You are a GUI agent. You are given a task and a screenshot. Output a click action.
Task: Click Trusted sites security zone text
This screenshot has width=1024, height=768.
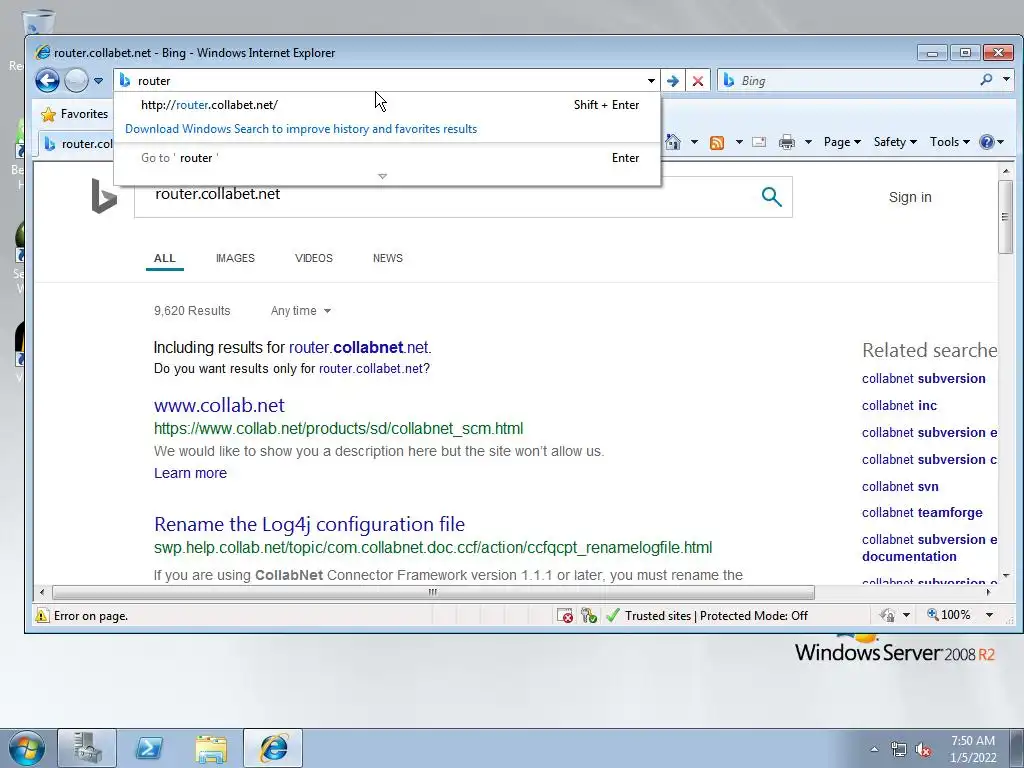tap(716, 616)
